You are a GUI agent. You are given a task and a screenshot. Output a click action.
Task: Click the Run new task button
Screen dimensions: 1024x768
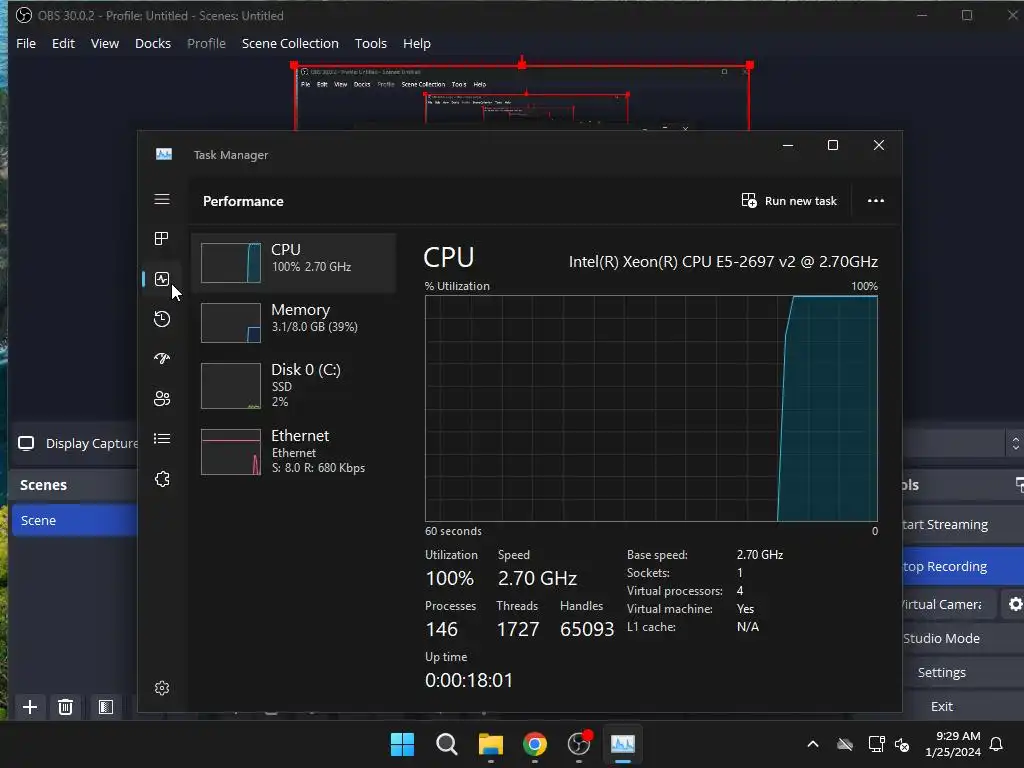789,200
